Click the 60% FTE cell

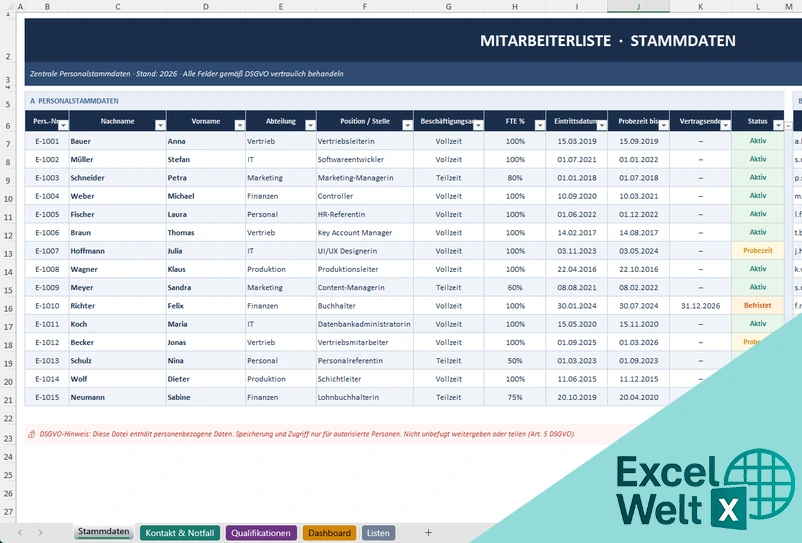point(515,288)
